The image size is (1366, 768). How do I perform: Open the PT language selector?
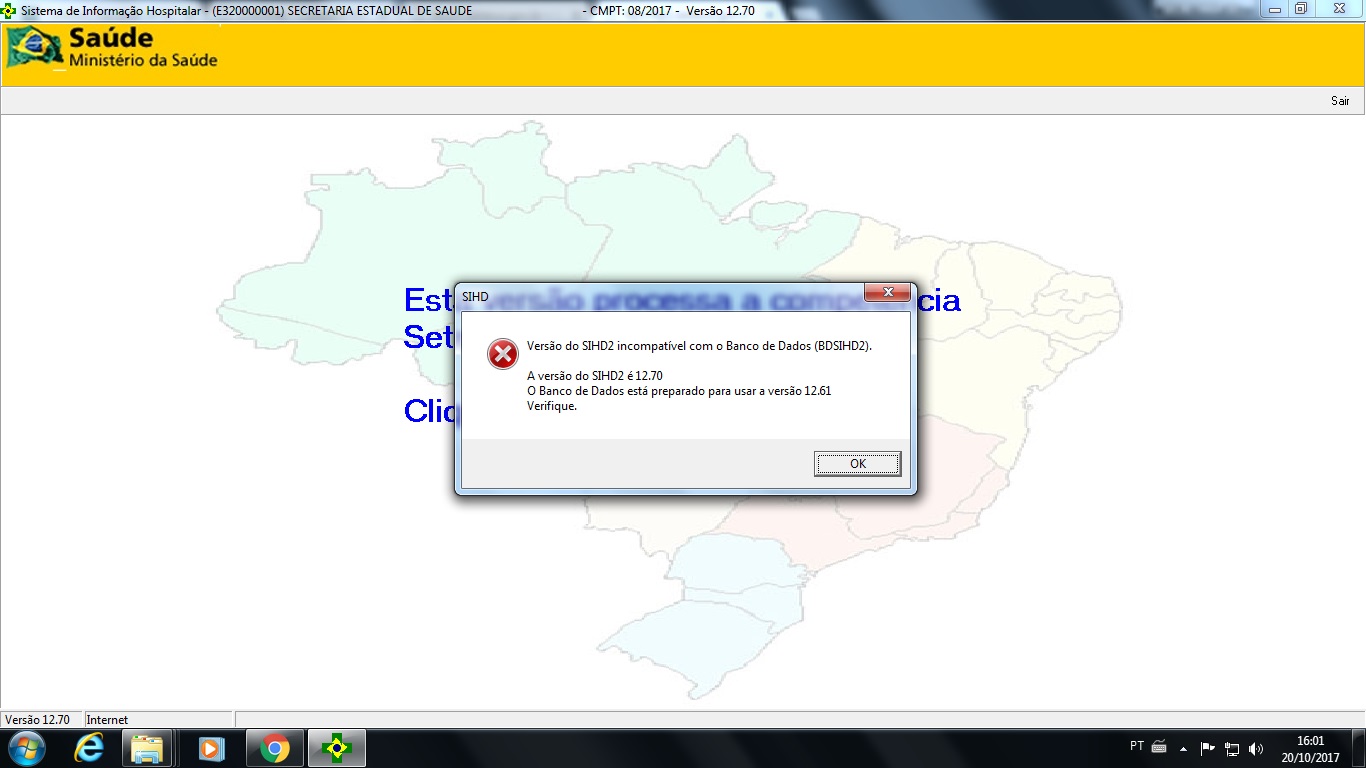tap(1139, 748)
